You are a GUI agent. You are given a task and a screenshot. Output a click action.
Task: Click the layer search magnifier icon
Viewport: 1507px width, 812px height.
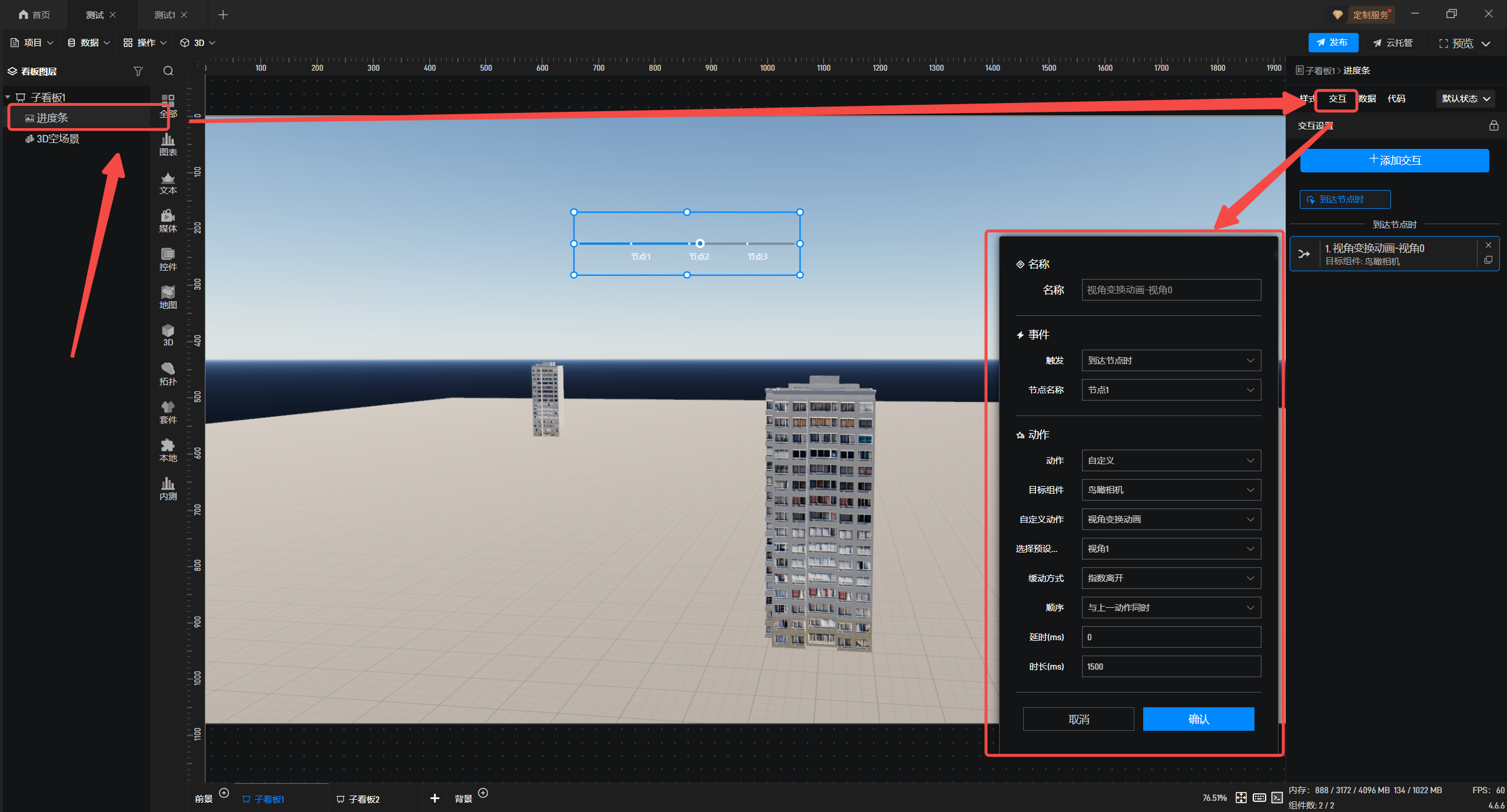(x=168, y=71)
